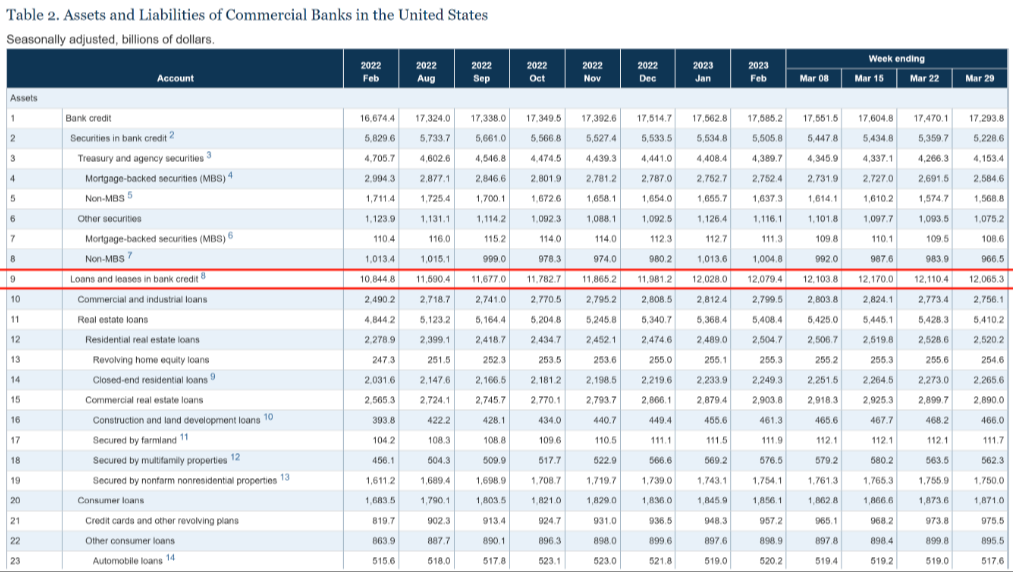
Task: Click footnote 10 after Construction and land development loans
Action: [268, 416]
